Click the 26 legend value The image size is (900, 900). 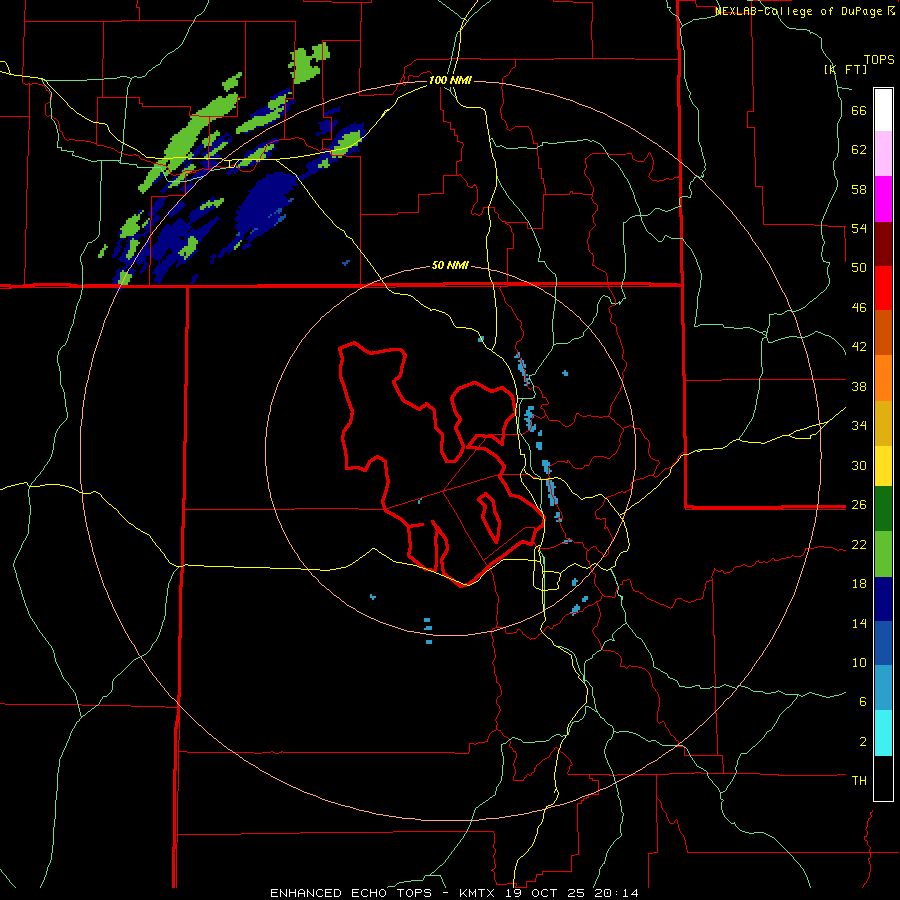(859, 505)
